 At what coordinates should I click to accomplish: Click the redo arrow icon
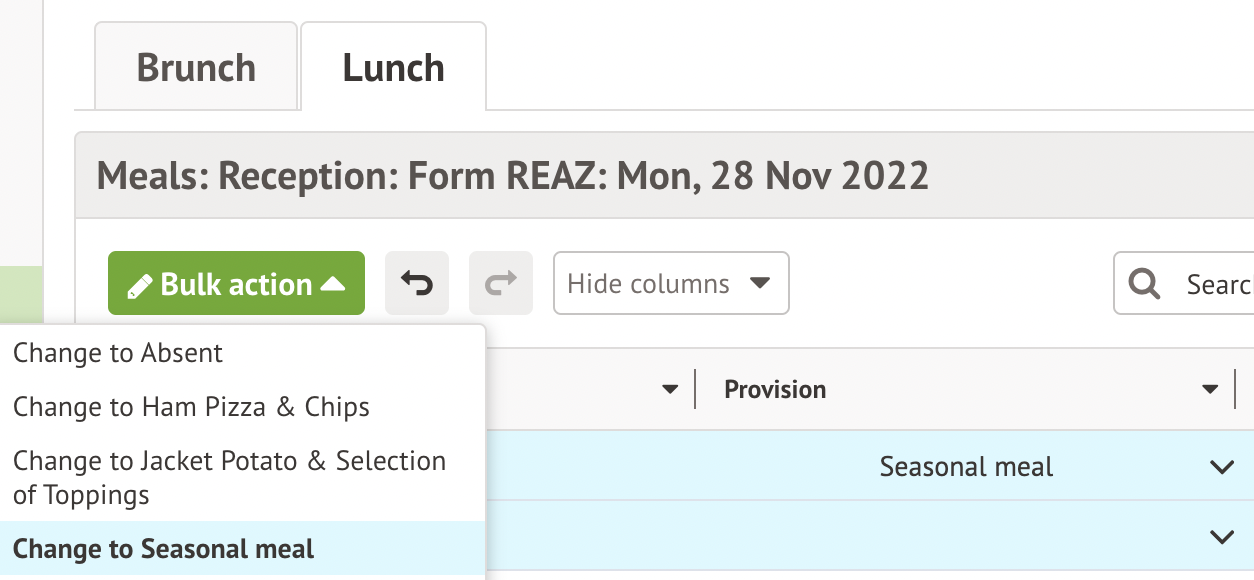point(501,283)
